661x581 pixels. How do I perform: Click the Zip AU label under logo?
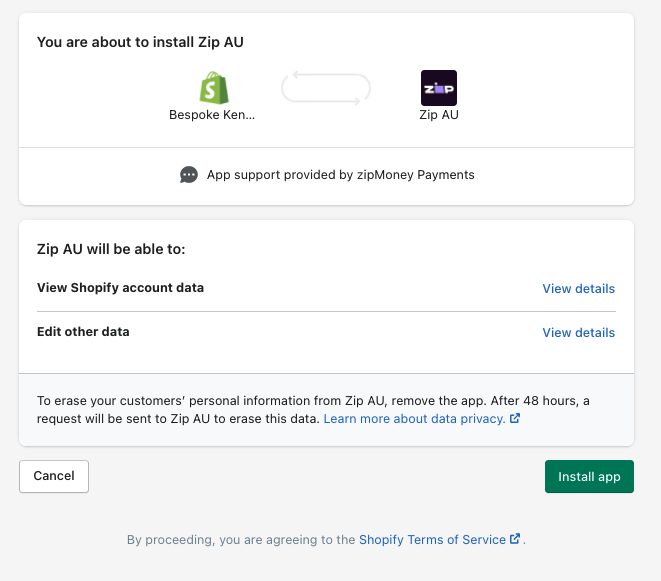[439, 115]
